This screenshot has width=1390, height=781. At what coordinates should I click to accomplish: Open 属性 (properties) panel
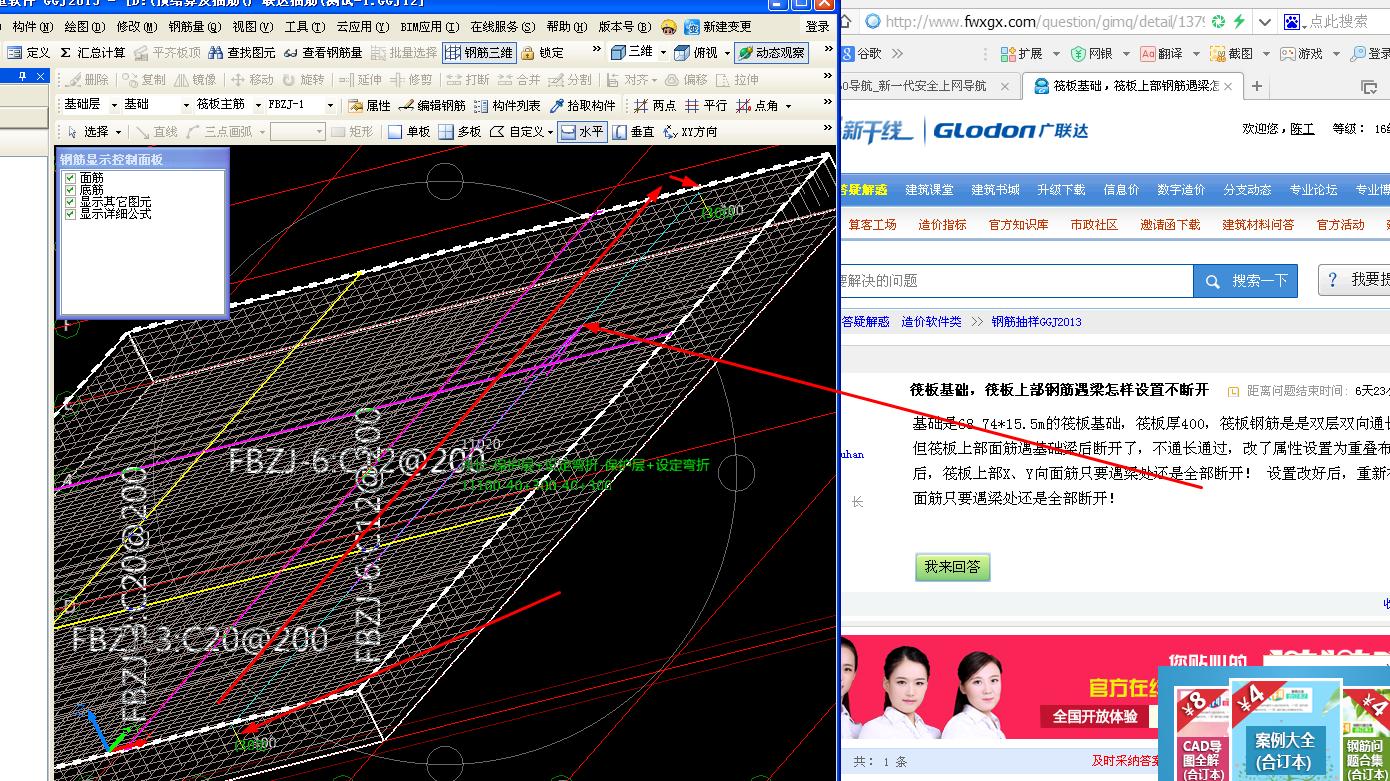tap(369, 105)
